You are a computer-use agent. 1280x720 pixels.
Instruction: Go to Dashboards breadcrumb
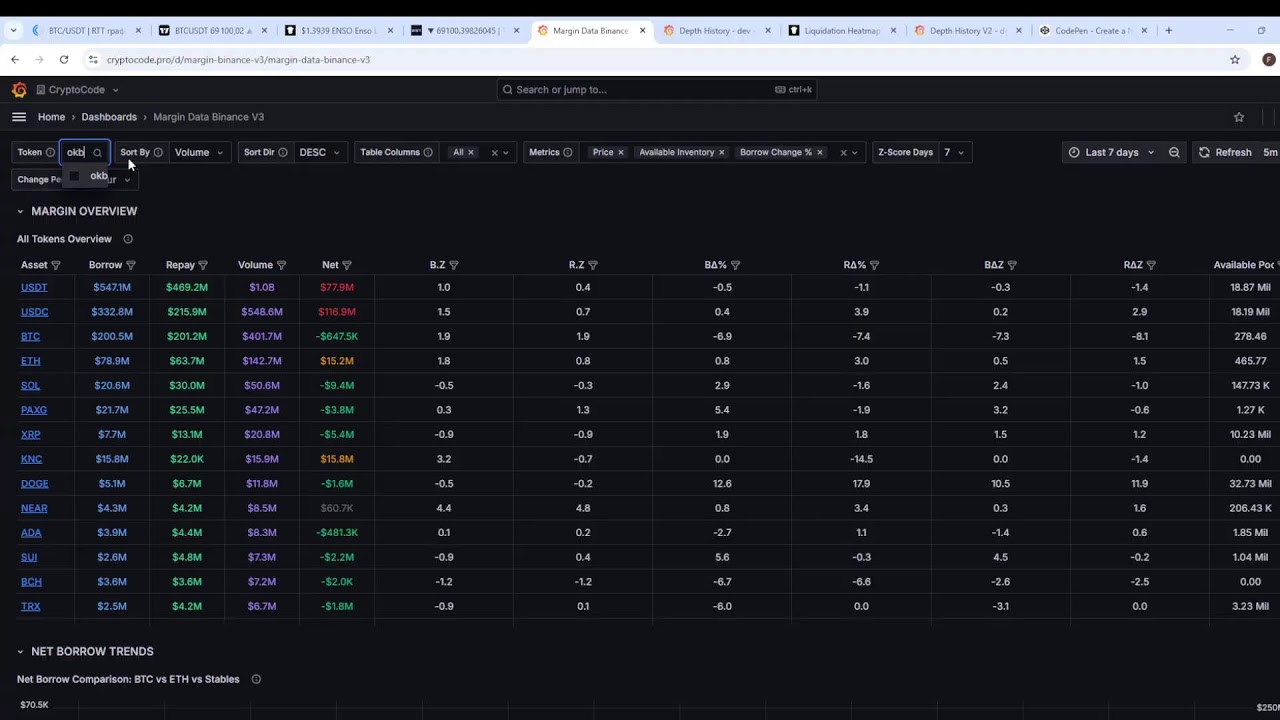pyautogui.click(x=109, y=117)
